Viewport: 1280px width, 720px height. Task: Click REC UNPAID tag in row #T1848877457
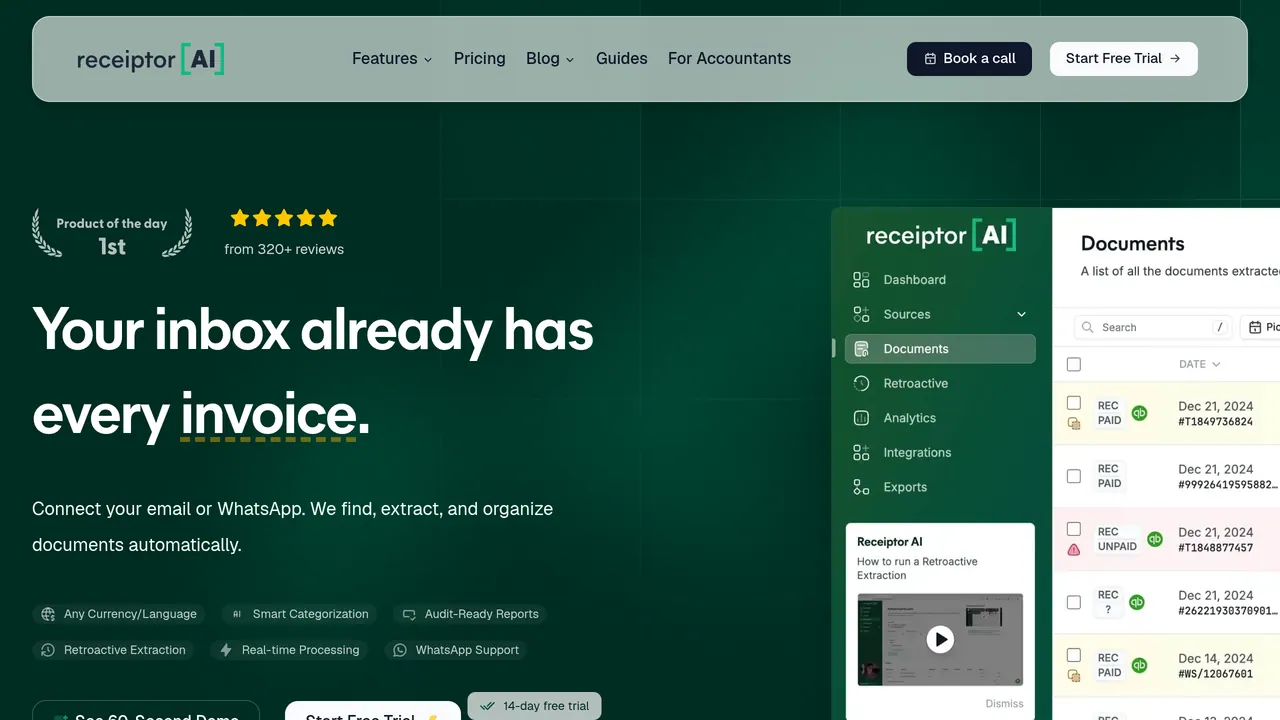point(1117,539)
